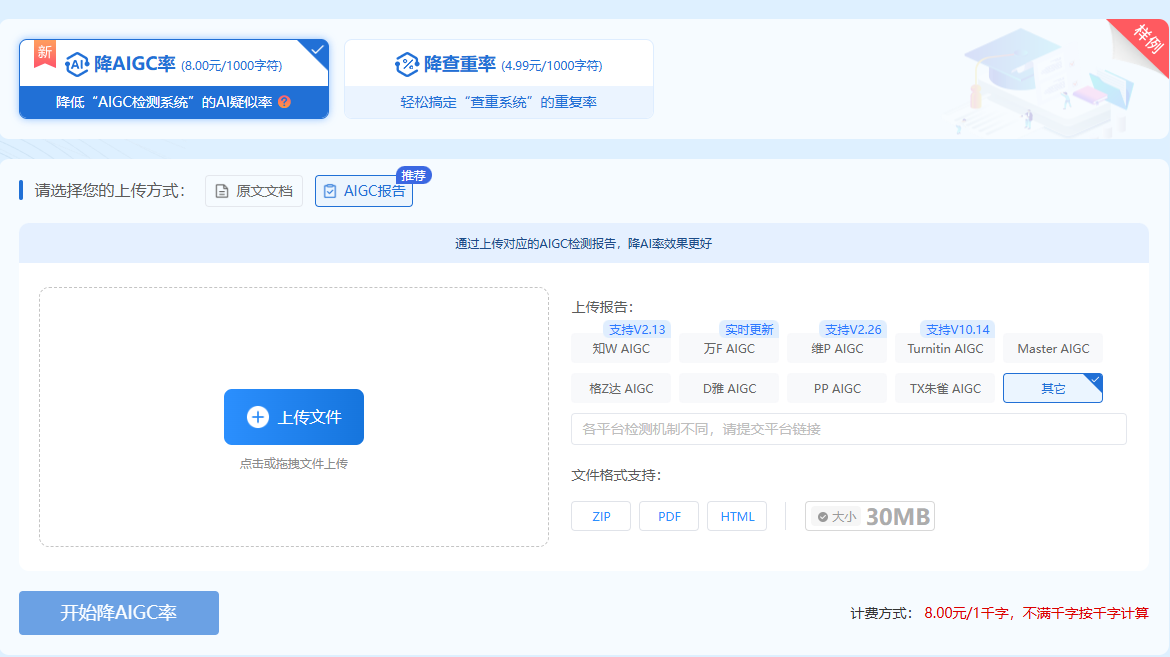Click the HTML file format tag
This screenshot has height=657, width=1170.
pyautogui.click(x=737, y=517)
